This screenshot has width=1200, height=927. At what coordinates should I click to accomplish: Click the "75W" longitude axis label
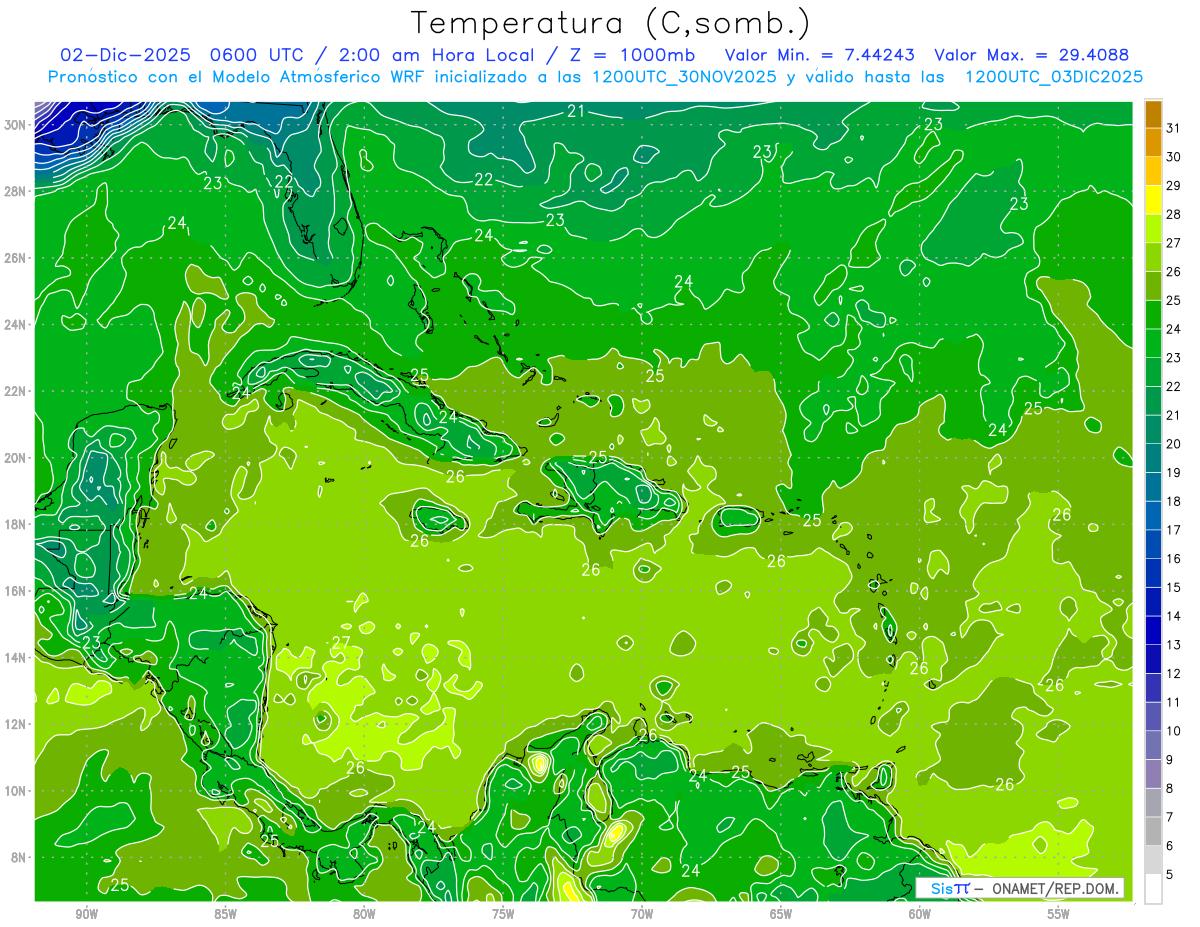[x=503, y=914]
